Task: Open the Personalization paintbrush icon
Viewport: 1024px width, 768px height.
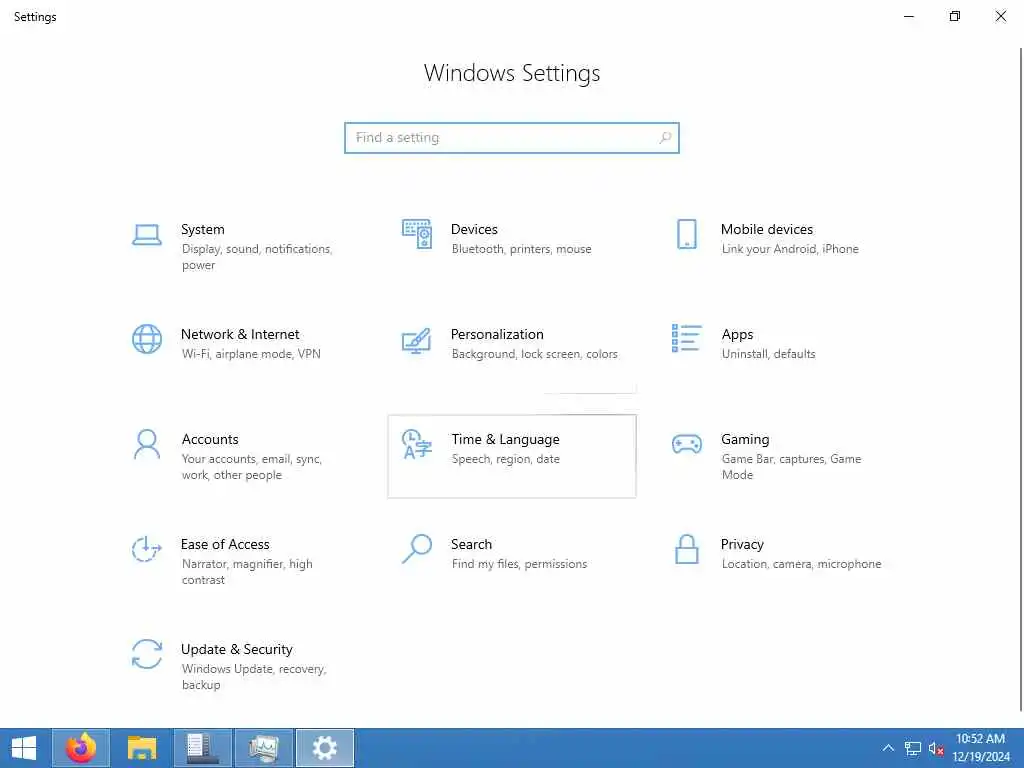Action: click(417, 340)
